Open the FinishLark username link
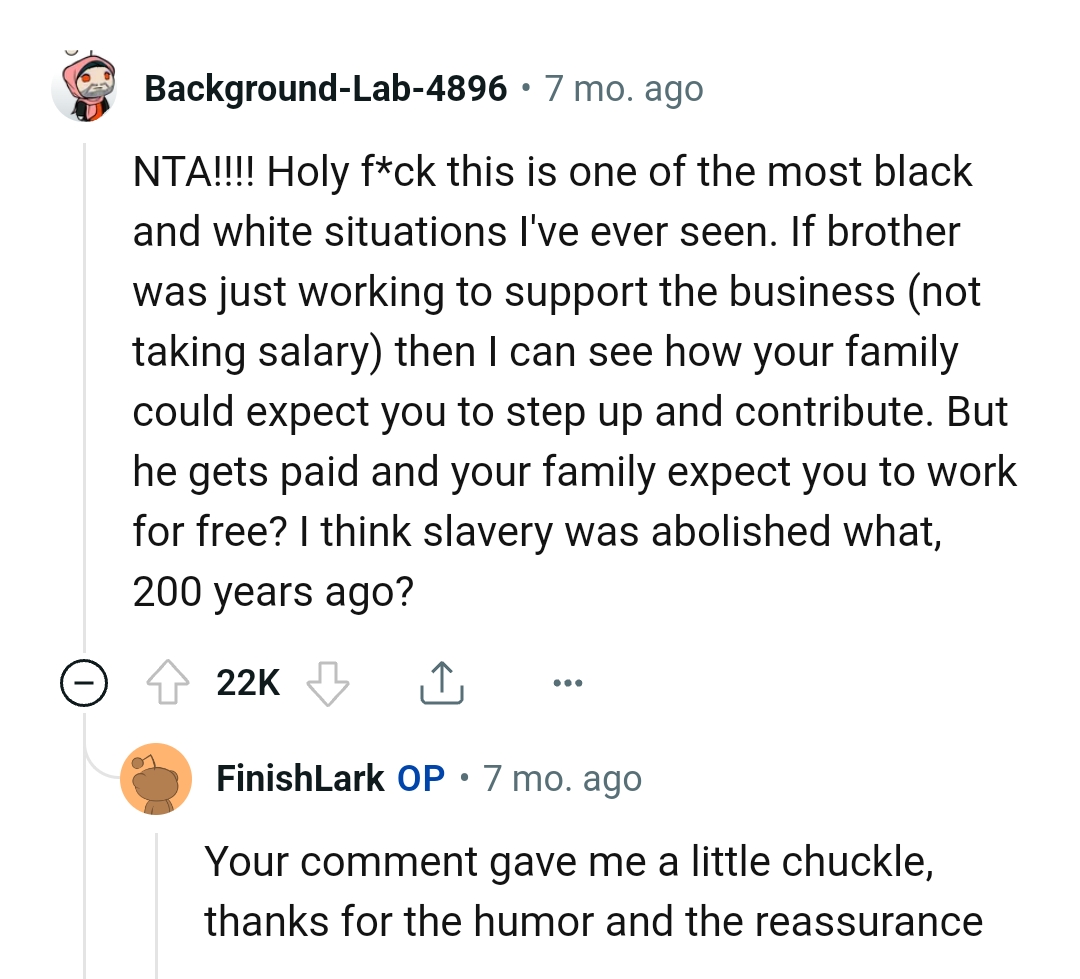 tap(300, 778)
